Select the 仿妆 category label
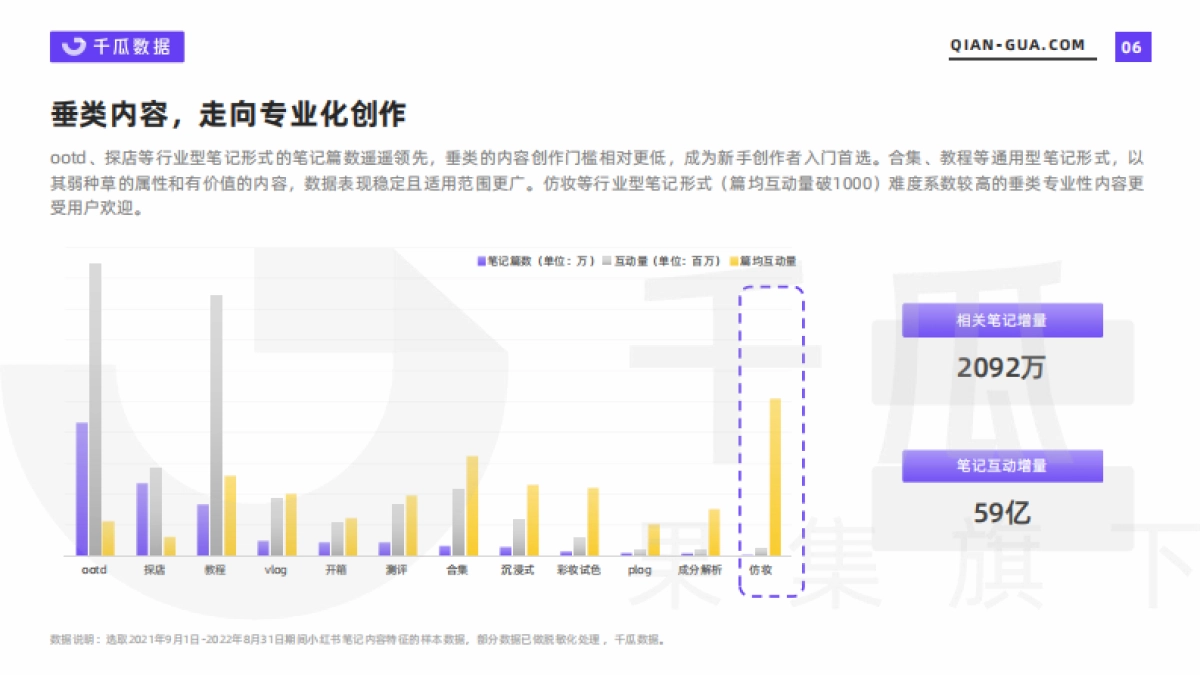1200x675 pixels. (x=761, y=566)
